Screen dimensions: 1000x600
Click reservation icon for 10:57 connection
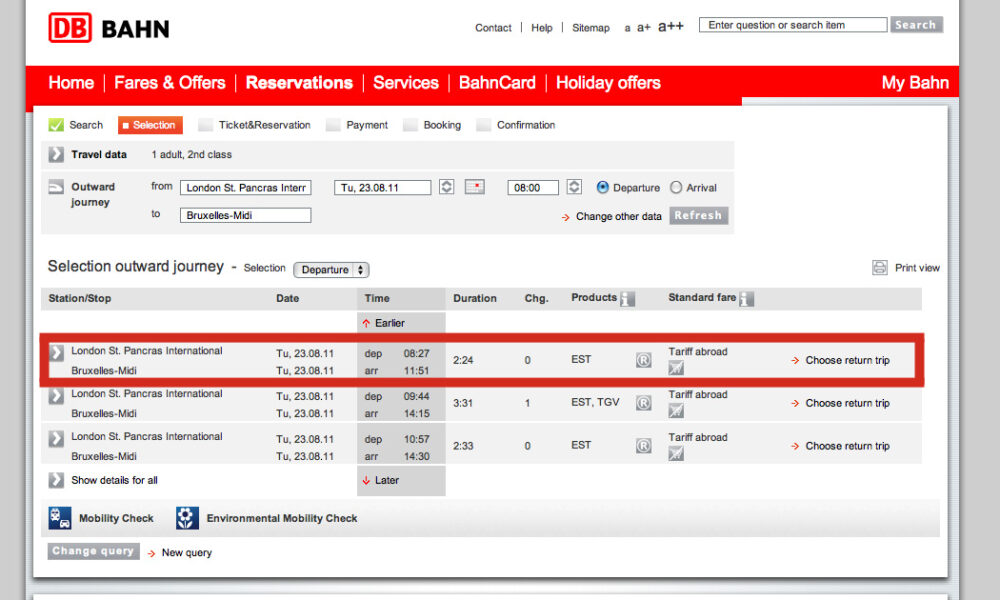643,446
